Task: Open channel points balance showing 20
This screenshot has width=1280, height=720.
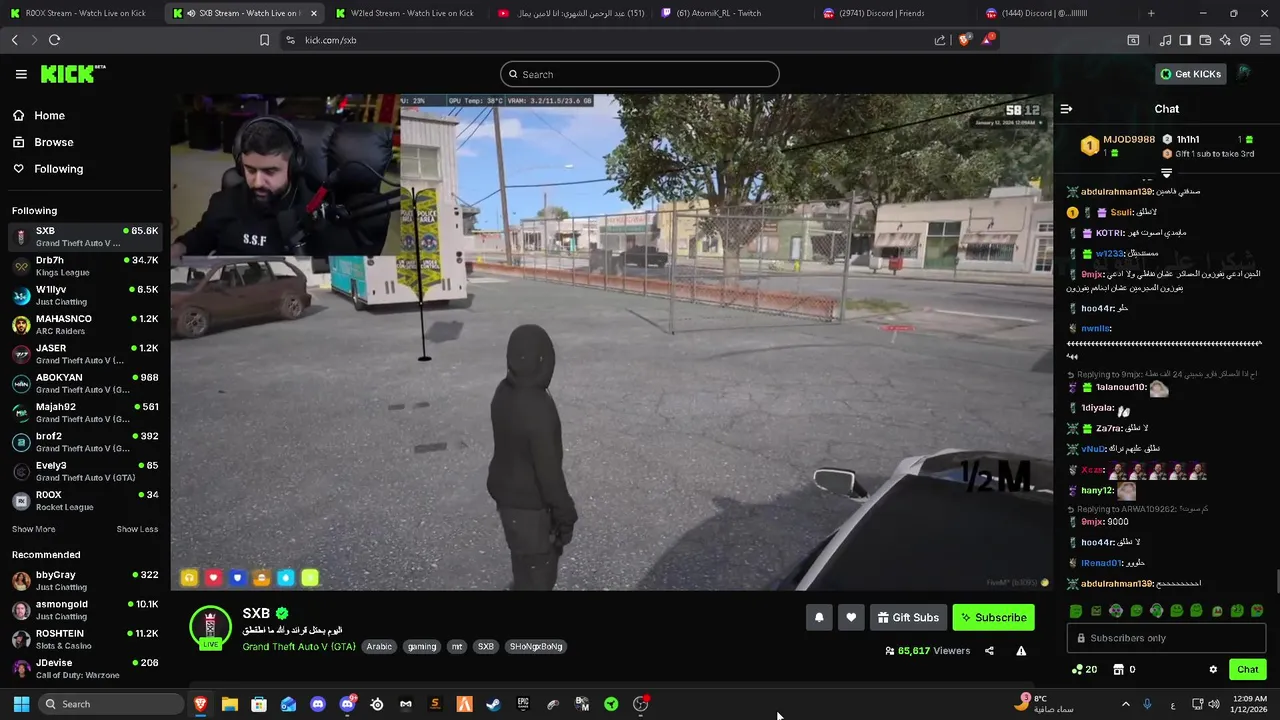Action: (x=1084, y=670)
